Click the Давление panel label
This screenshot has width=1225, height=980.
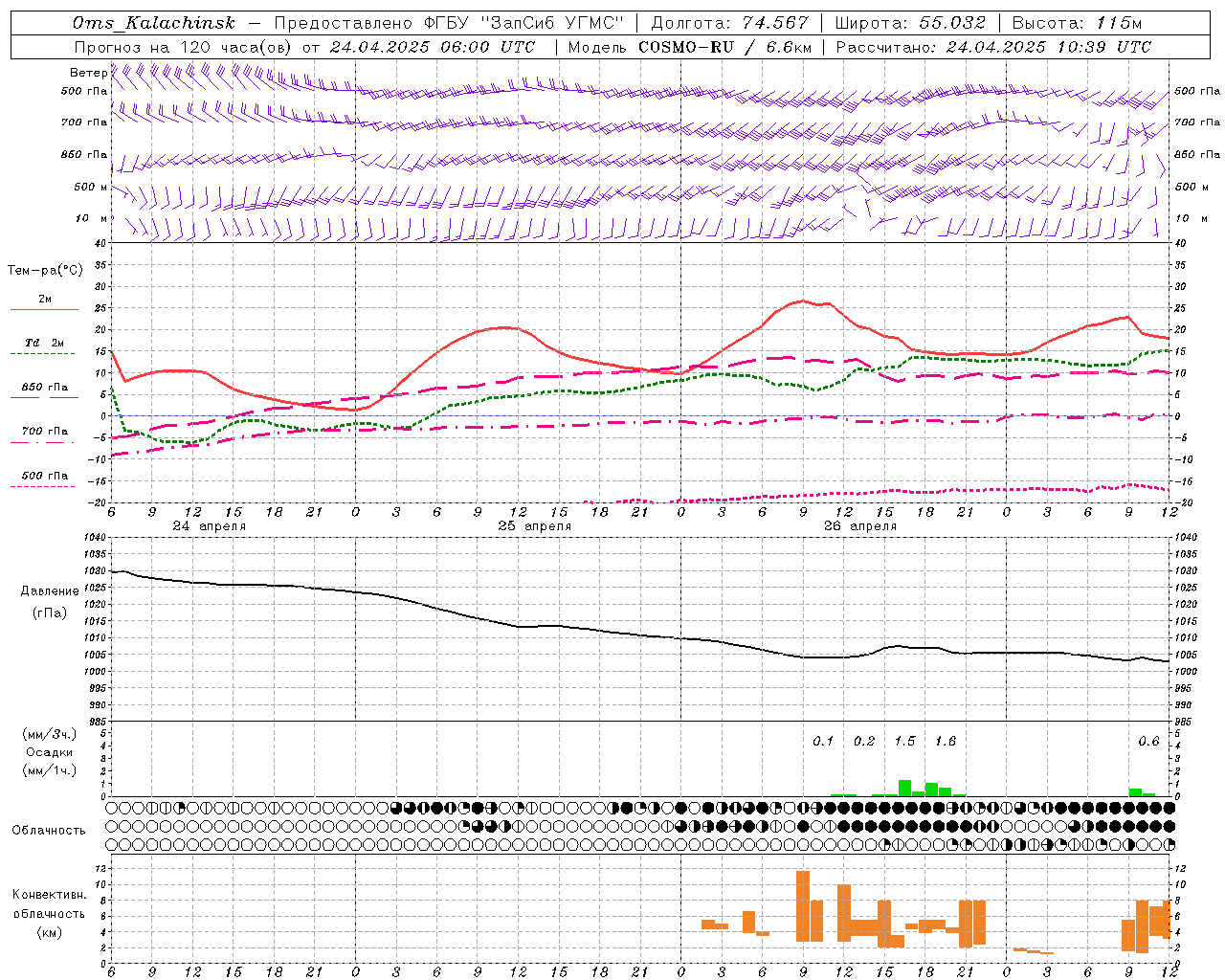[x=50, y=591]
